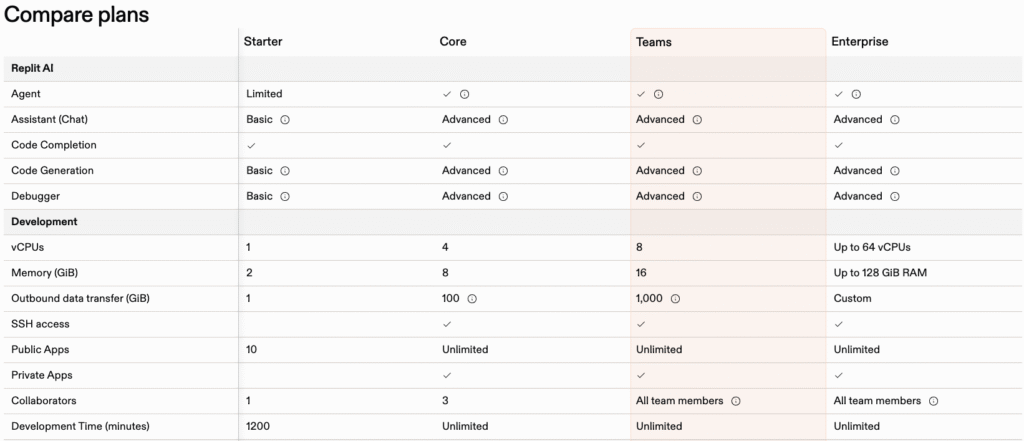Click the Code Completion row label
The width and height of the screenshot is (1024, 441).
[x=54, y=145]
